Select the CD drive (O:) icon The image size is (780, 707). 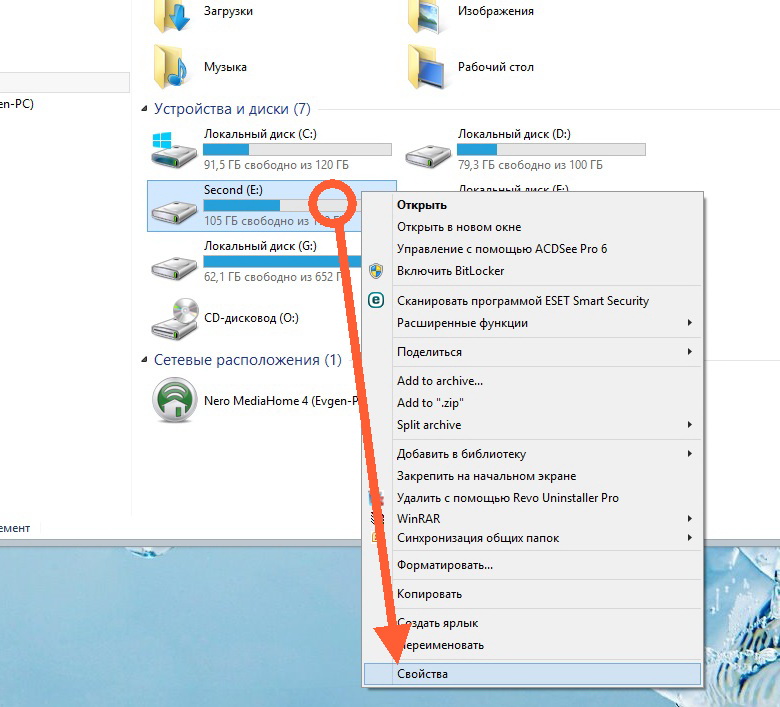(174, 318)
